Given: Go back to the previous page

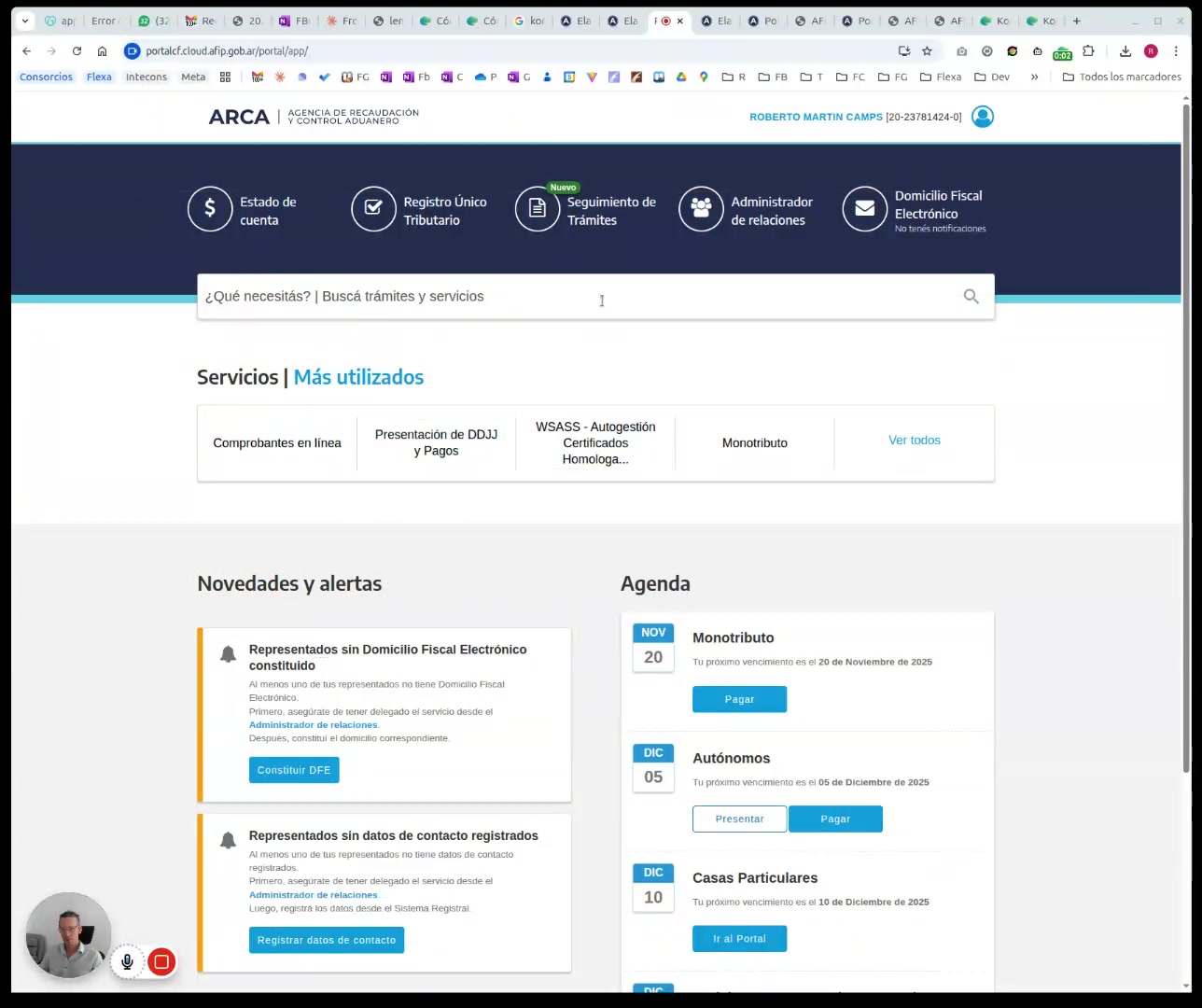Looking at the screenshot, I should [x=26, y=51].
